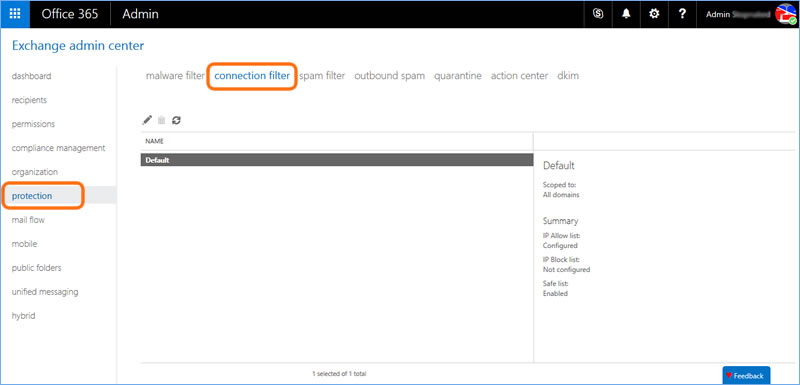Sort by NAME column header

(154, 141)
